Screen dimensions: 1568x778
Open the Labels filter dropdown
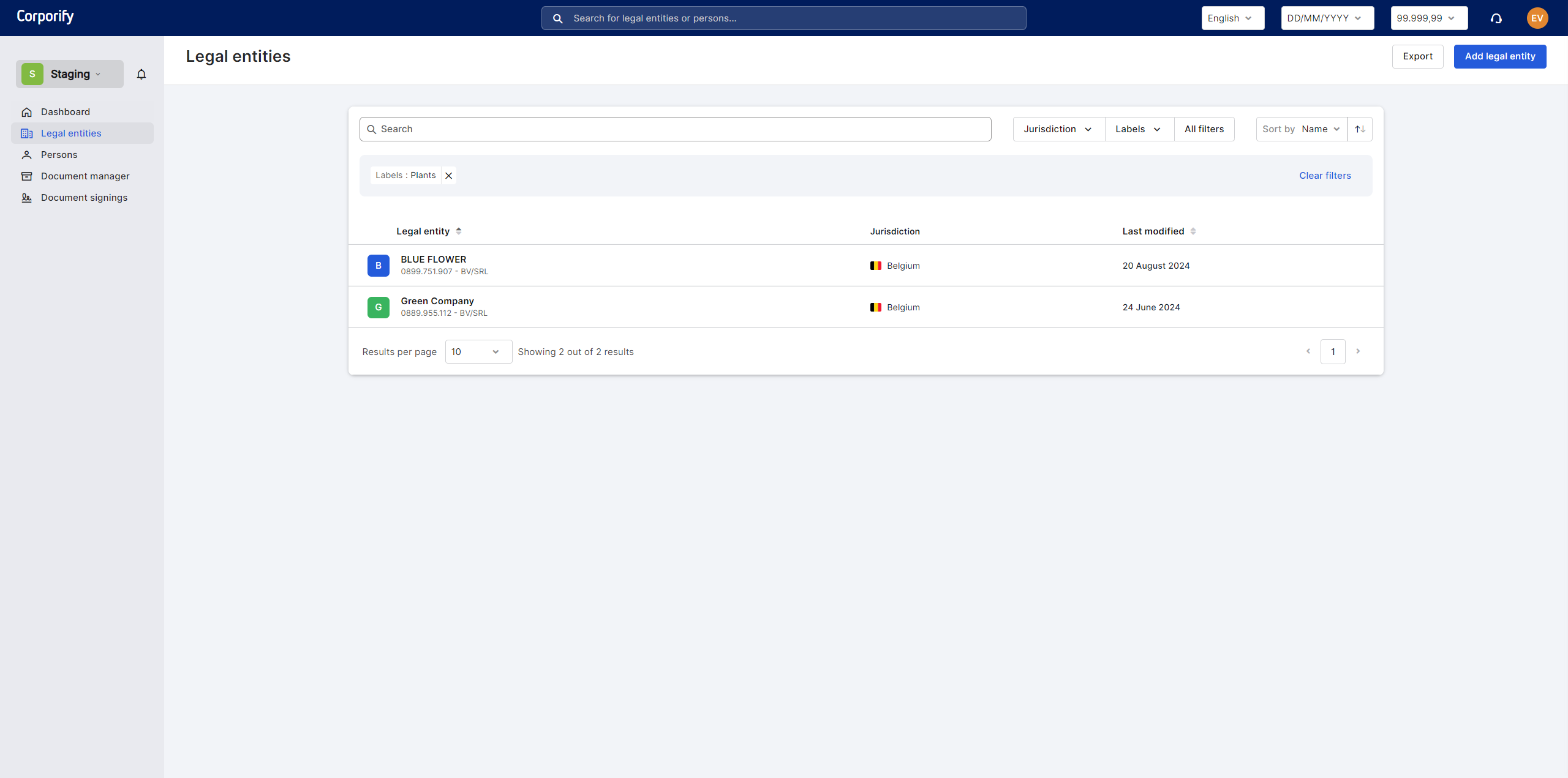[1139, 129]
